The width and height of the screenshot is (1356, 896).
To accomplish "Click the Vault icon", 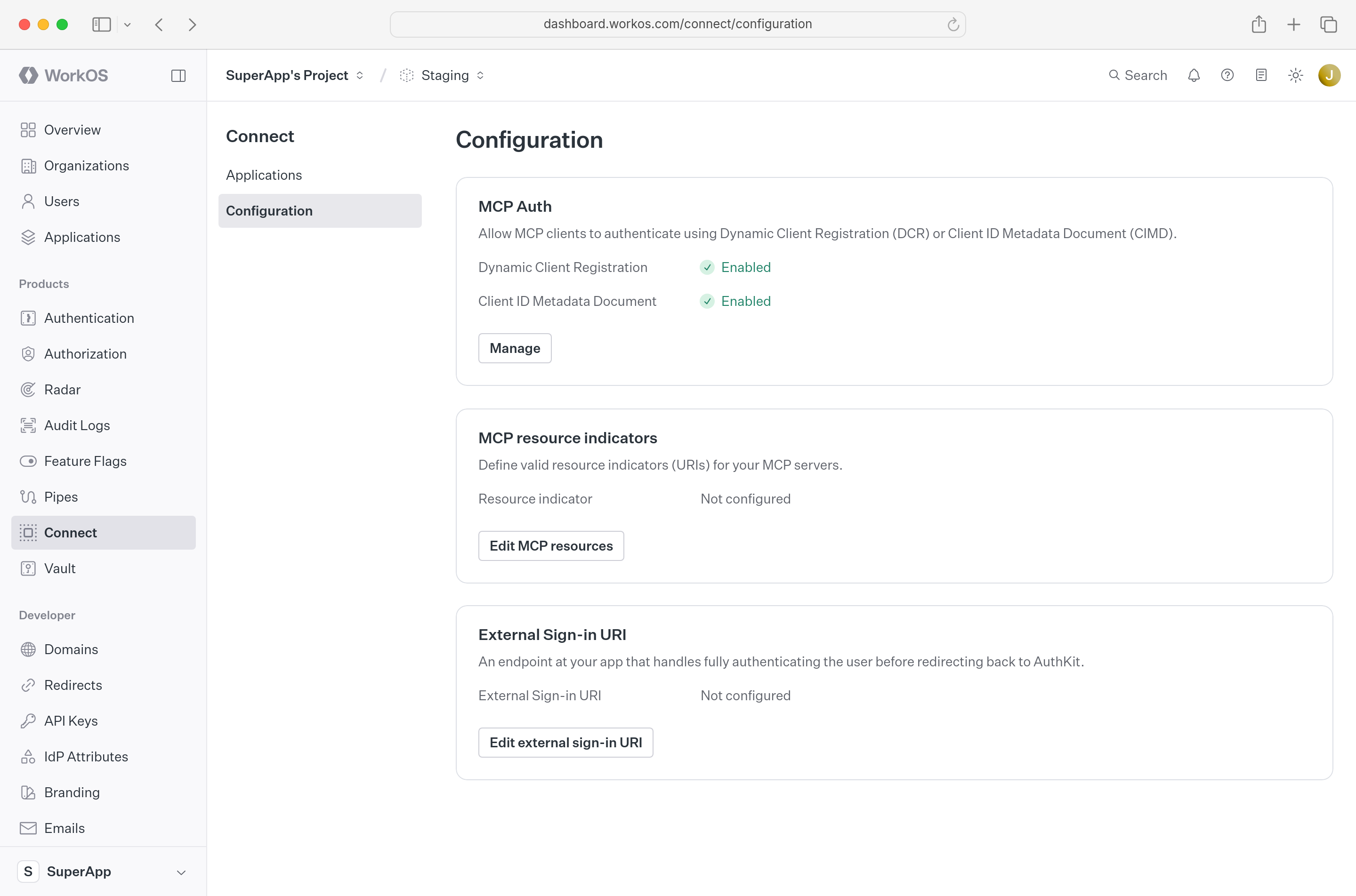I will click(x=28, y=568).
